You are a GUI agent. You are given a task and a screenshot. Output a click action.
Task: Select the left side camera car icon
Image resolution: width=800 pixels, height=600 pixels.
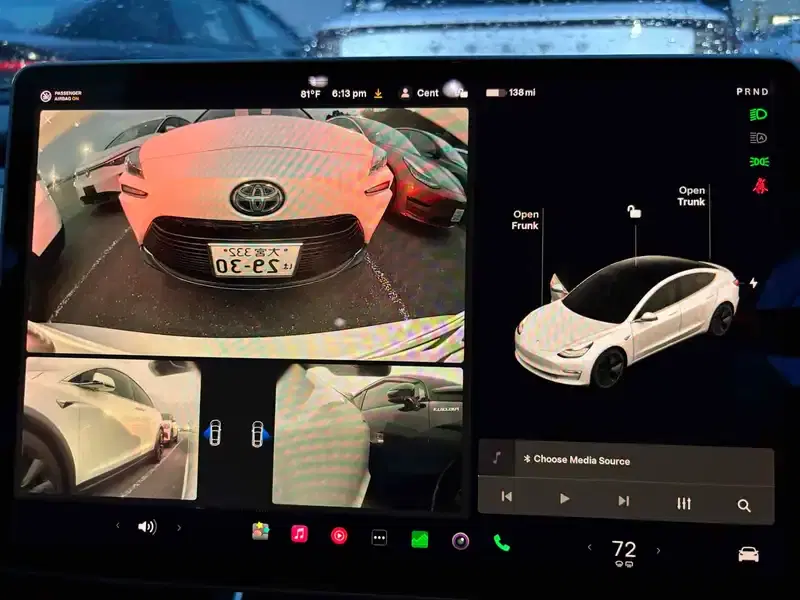(x=214, y=433)
